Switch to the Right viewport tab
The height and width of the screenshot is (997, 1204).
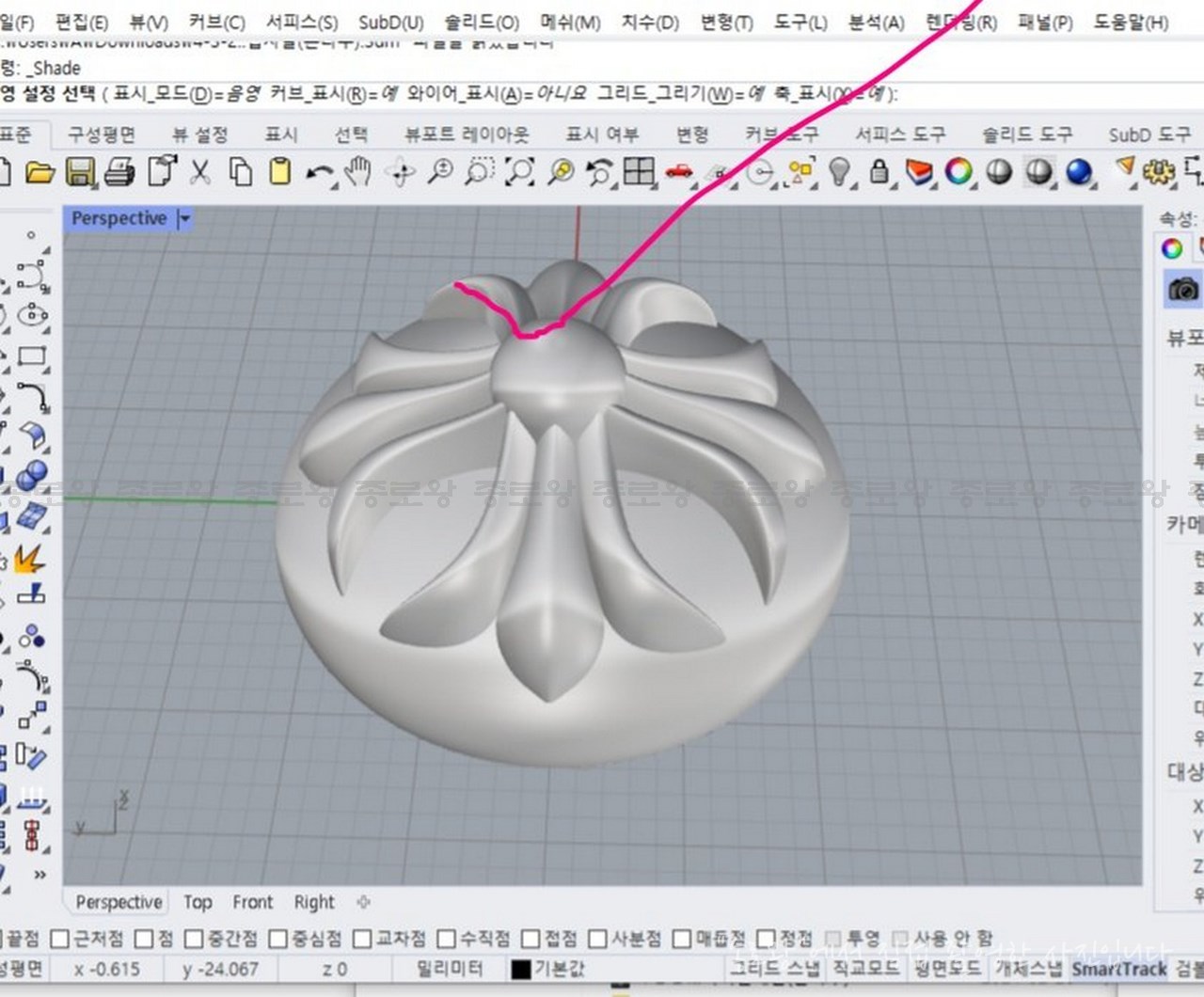coord(314,902)
